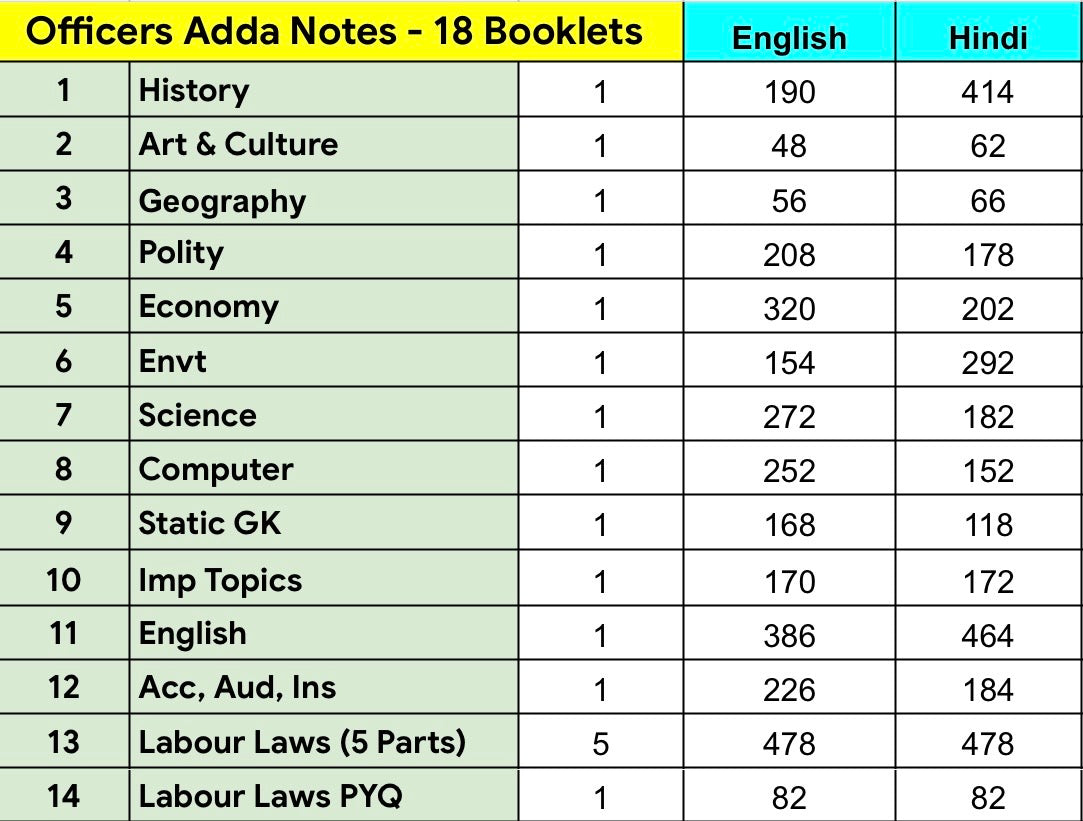Click the English subject in row 11
Image resolution: width=1083 pixels, height=821 pixels.
[x=192, y=634]
